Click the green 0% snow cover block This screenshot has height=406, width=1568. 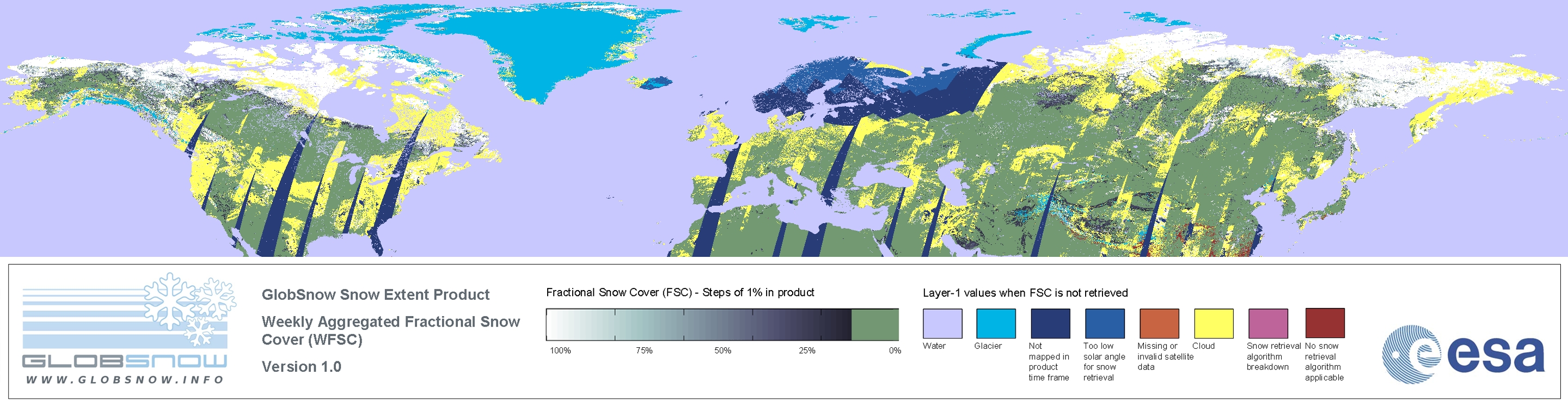pos(875,324)
